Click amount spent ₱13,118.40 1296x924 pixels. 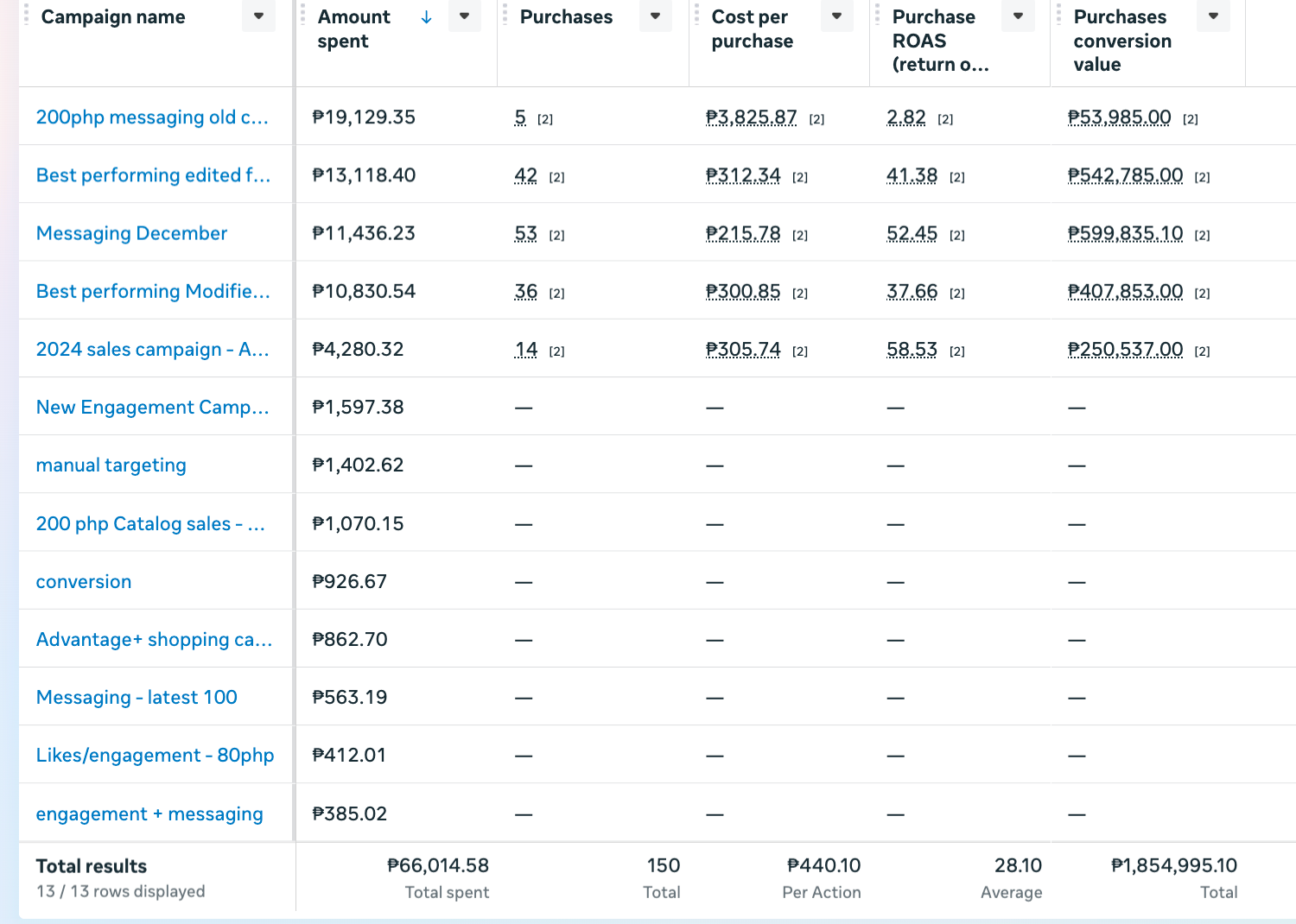tap(364, 175)
